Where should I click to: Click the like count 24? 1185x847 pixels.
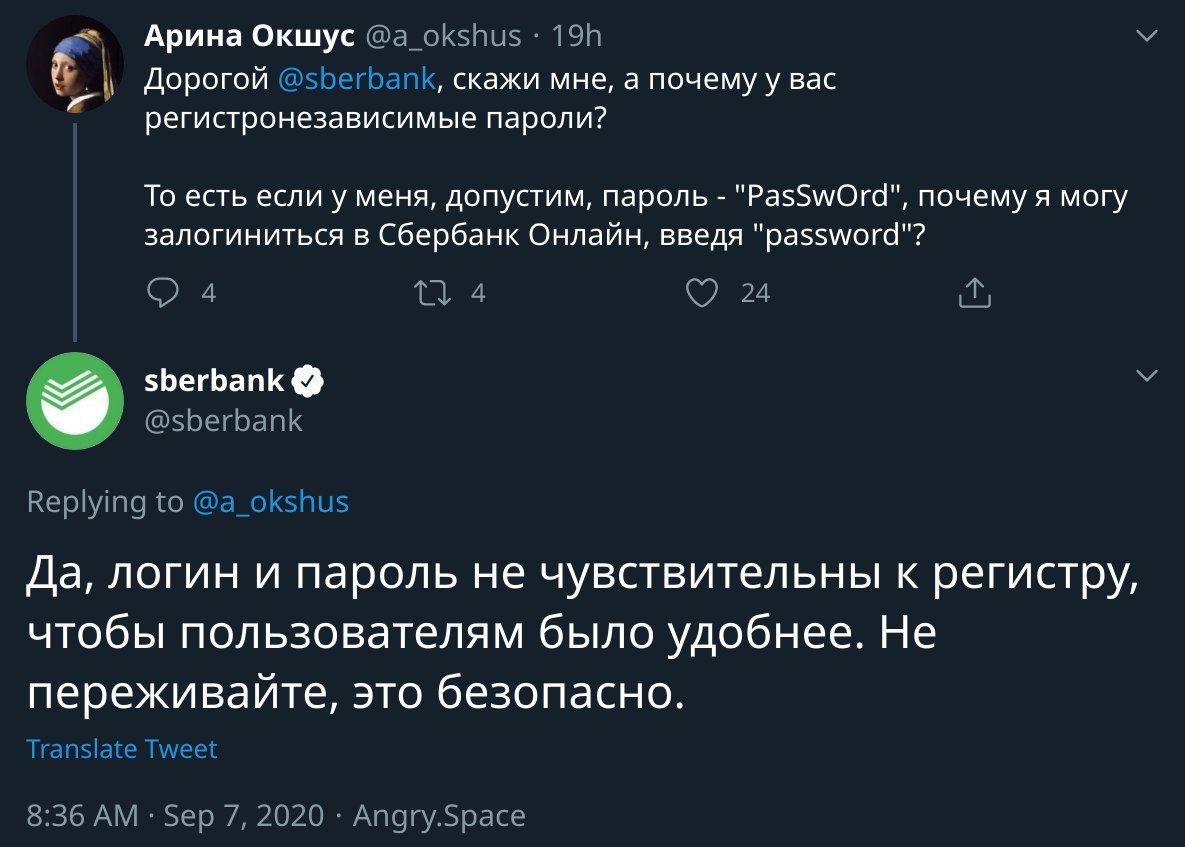pos(755,293)
